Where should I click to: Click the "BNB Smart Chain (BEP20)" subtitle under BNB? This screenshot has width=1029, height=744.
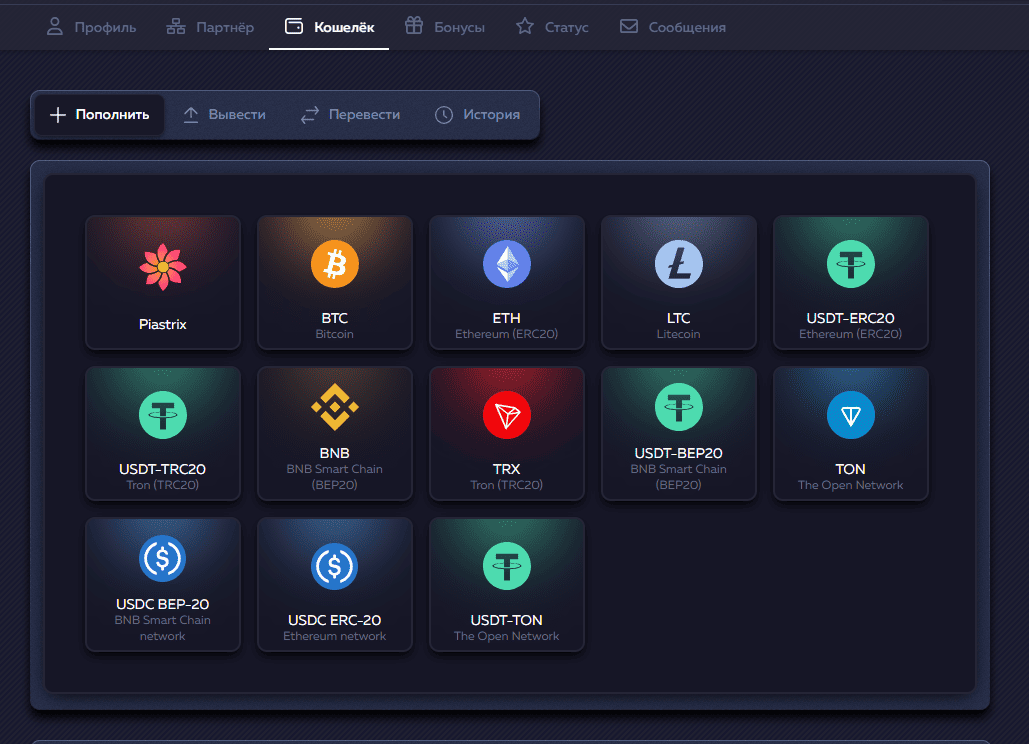click(335, 477)
